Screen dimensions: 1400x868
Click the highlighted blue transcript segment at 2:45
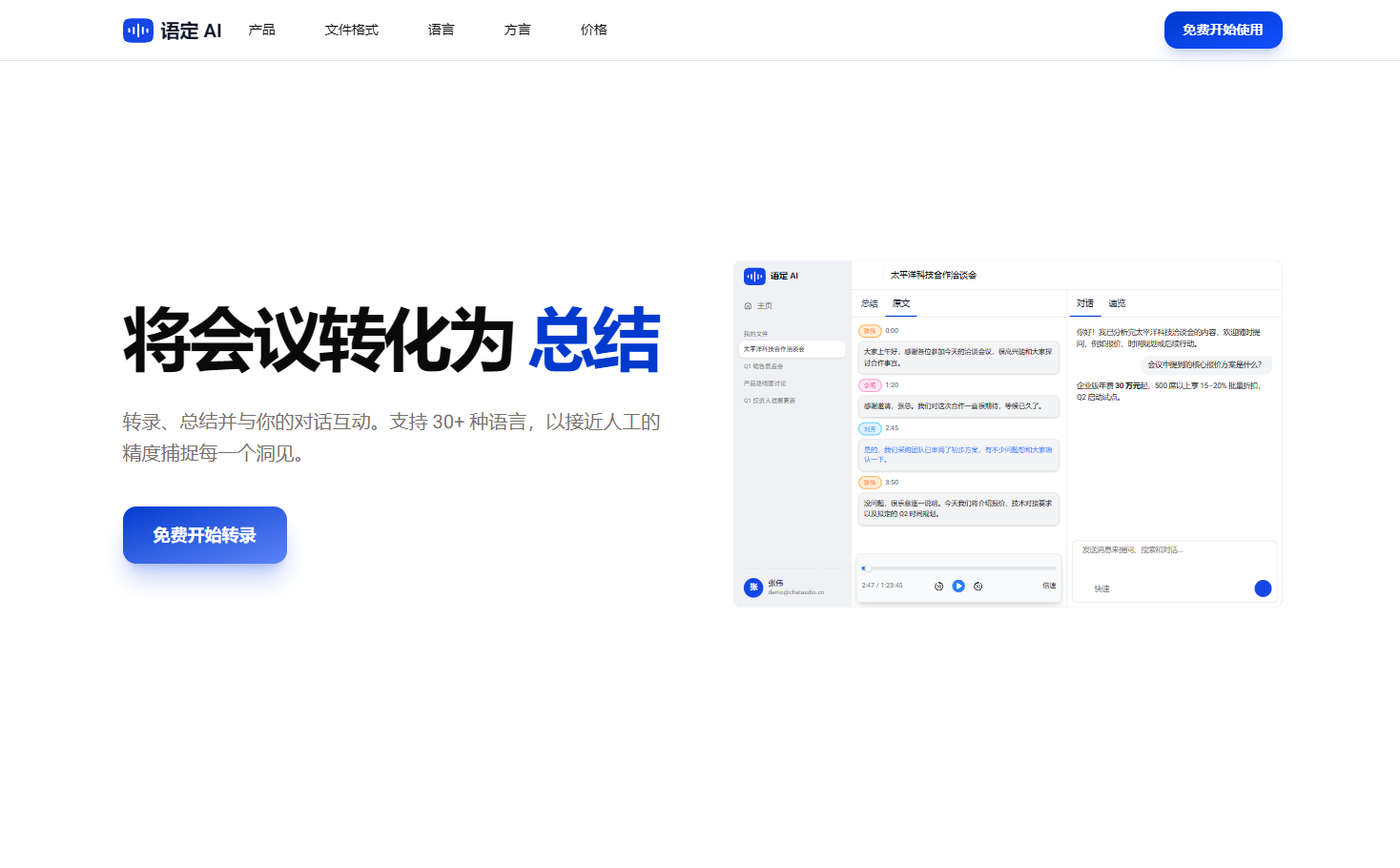pyautogui.click(x=958, y=455)
